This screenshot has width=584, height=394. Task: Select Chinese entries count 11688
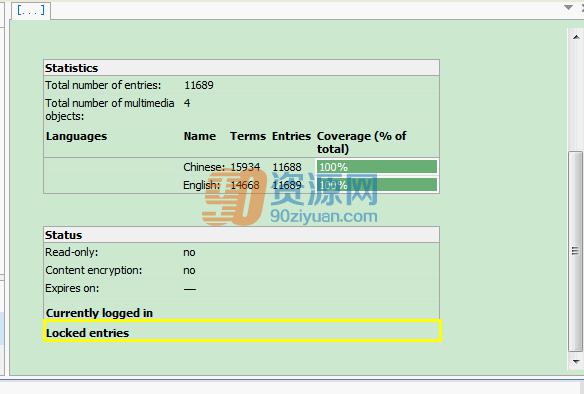pos(287,167)
